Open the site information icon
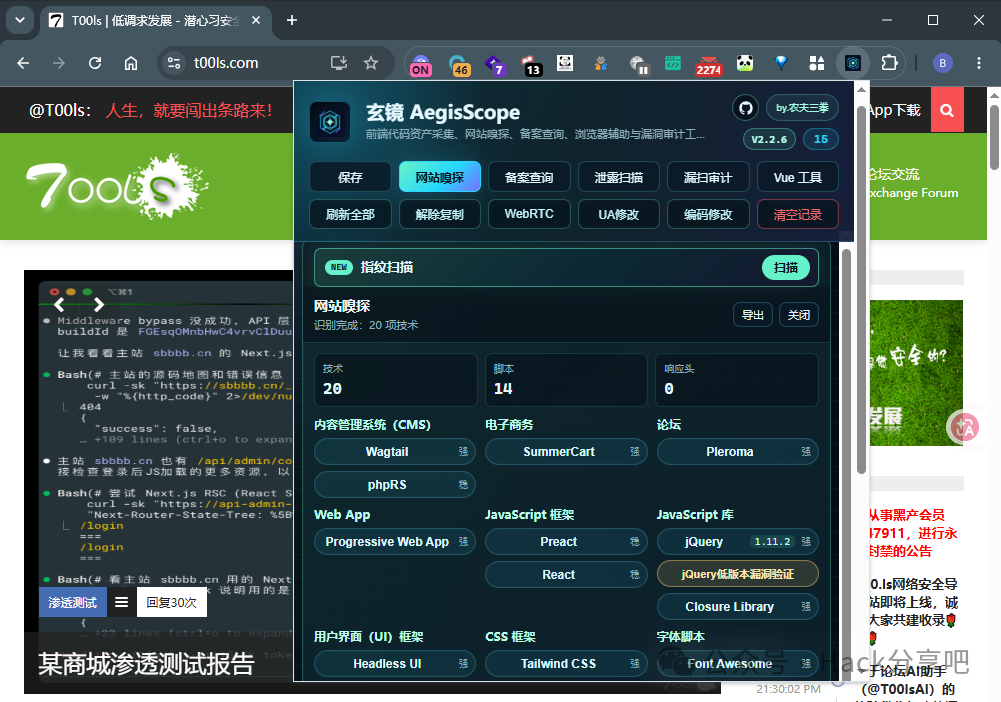Viewport: 1001px width, 702px height. click(x=174, y=63)
